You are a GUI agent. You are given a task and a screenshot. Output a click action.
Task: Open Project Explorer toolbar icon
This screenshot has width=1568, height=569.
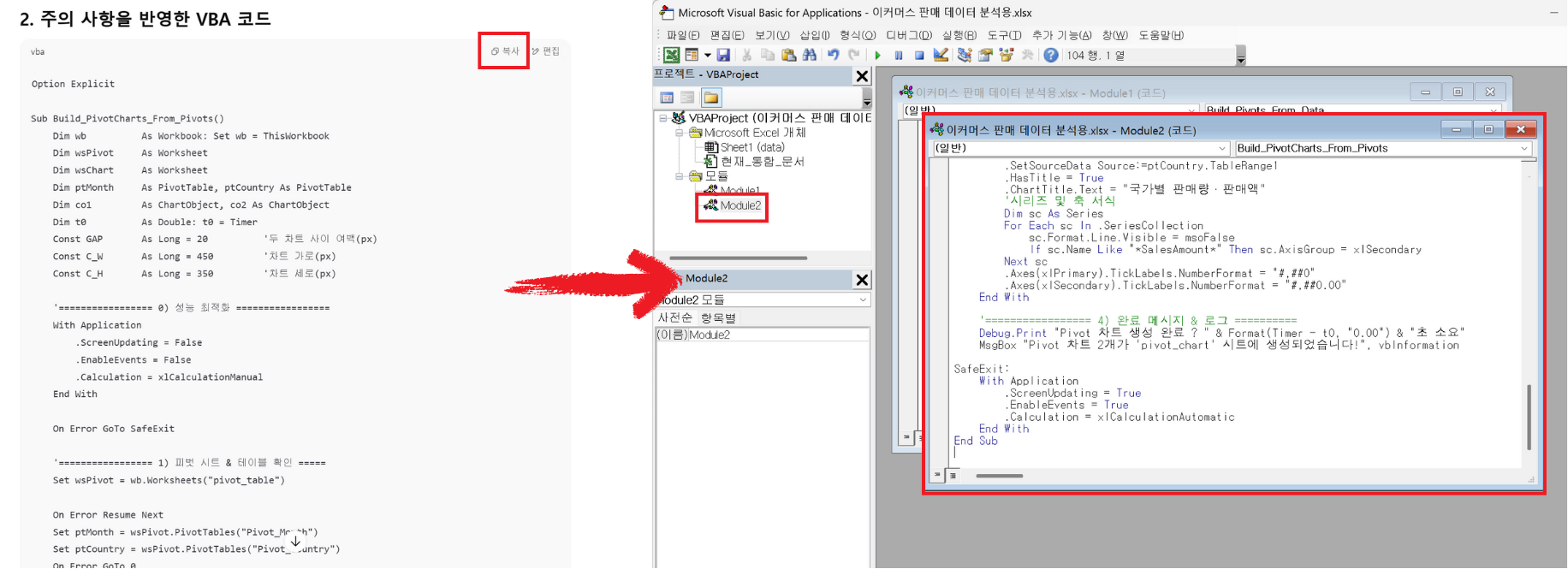click(965, 55)
